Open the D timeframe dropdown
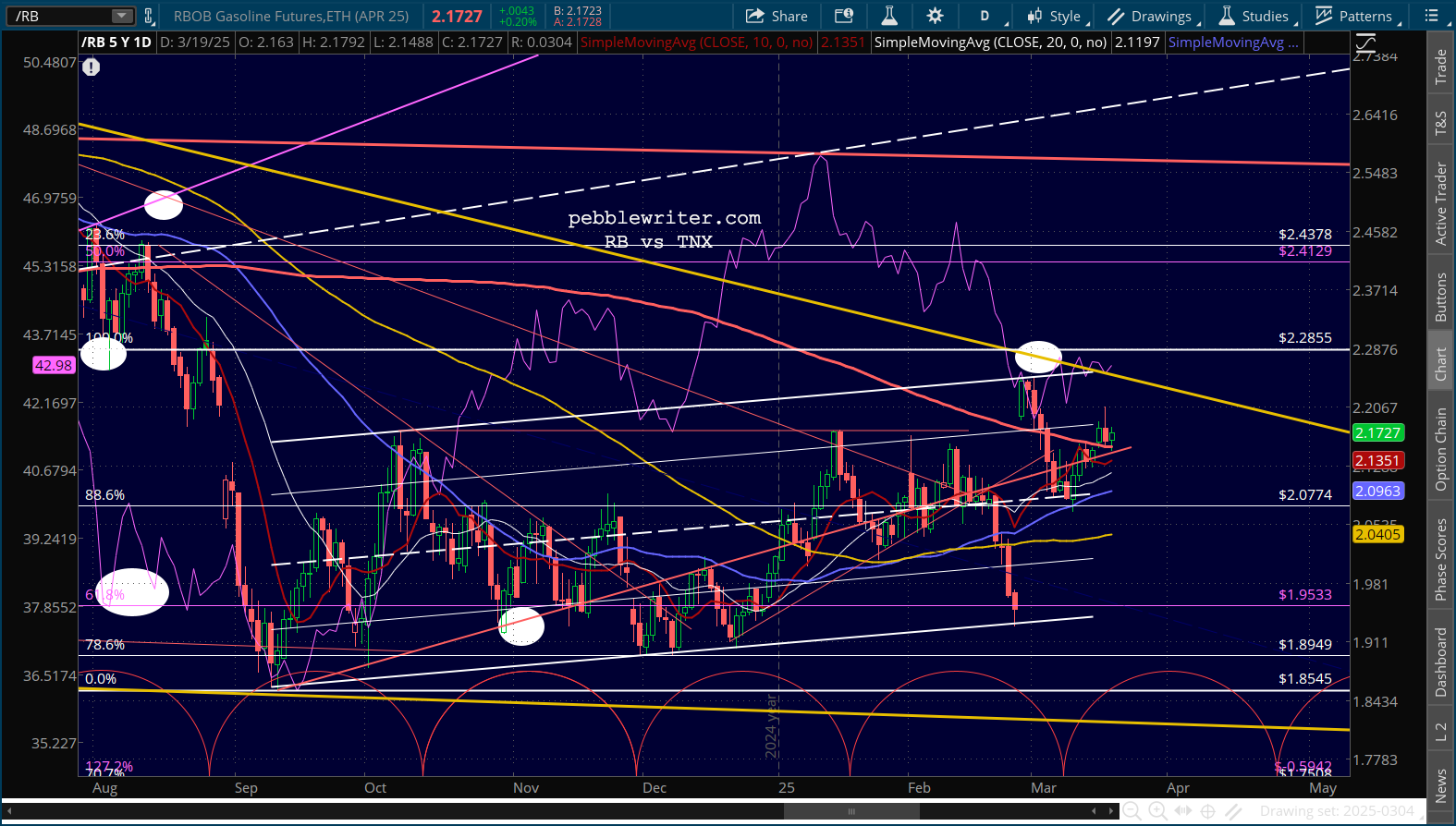The height and width of the screenshot is (826, 1456). click(x=990, y=16)
